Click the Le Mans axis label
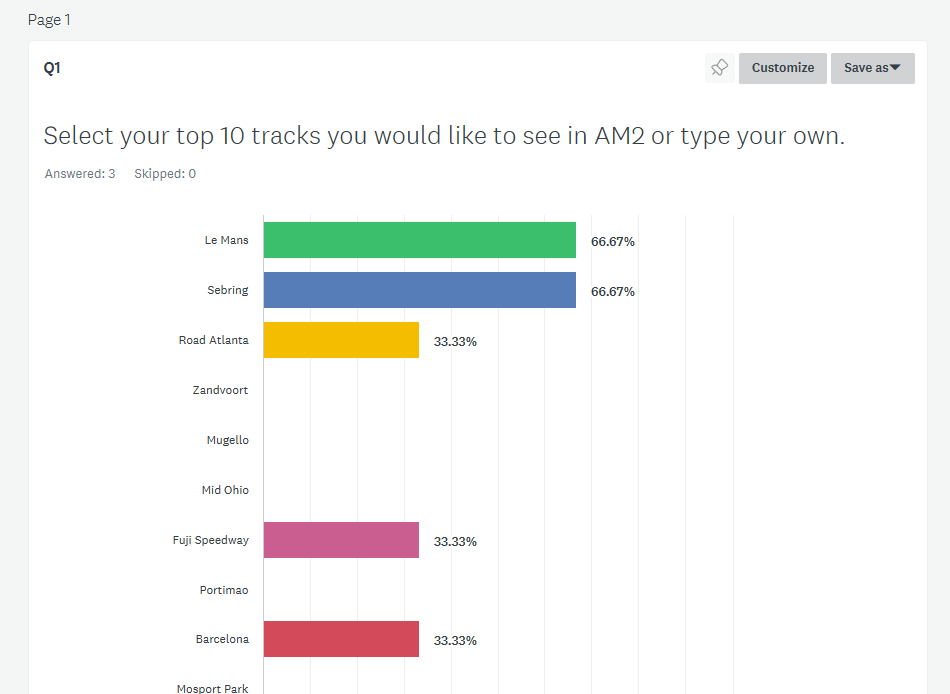Viewport: 950px width, 694px height. tap(227, 240)
